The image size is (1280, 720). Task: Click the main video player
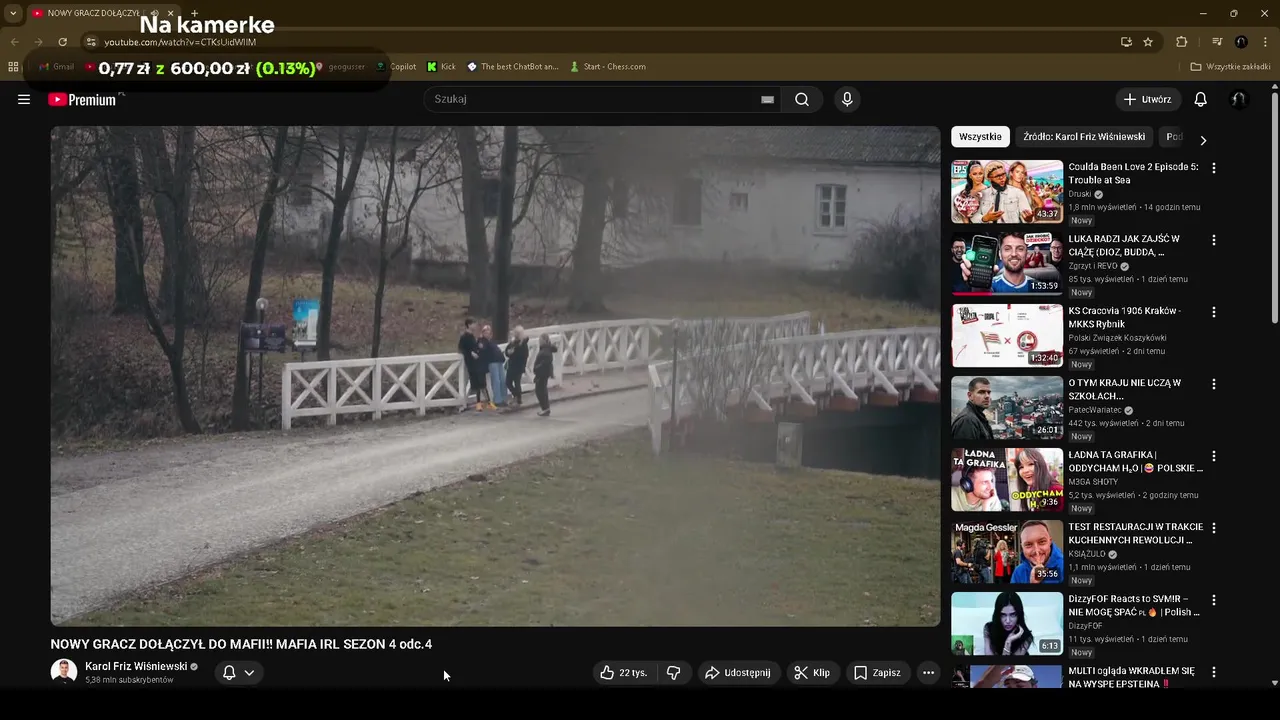point(495,376)
